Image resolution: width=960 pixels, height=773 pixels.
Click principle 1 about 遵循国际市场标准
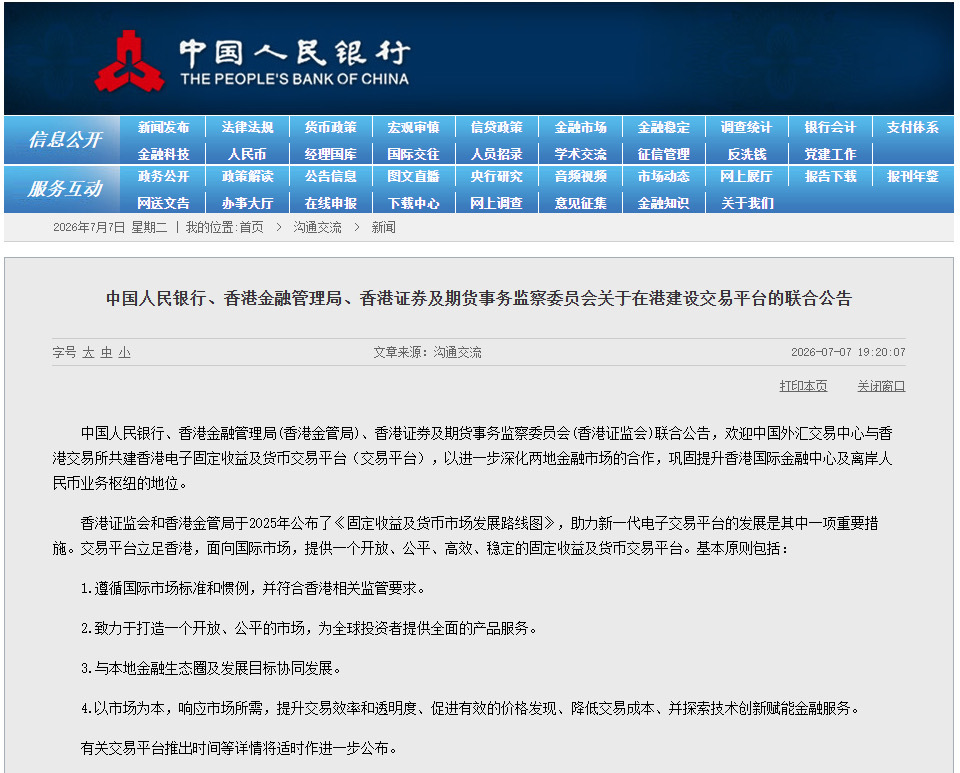click(253, 588)
